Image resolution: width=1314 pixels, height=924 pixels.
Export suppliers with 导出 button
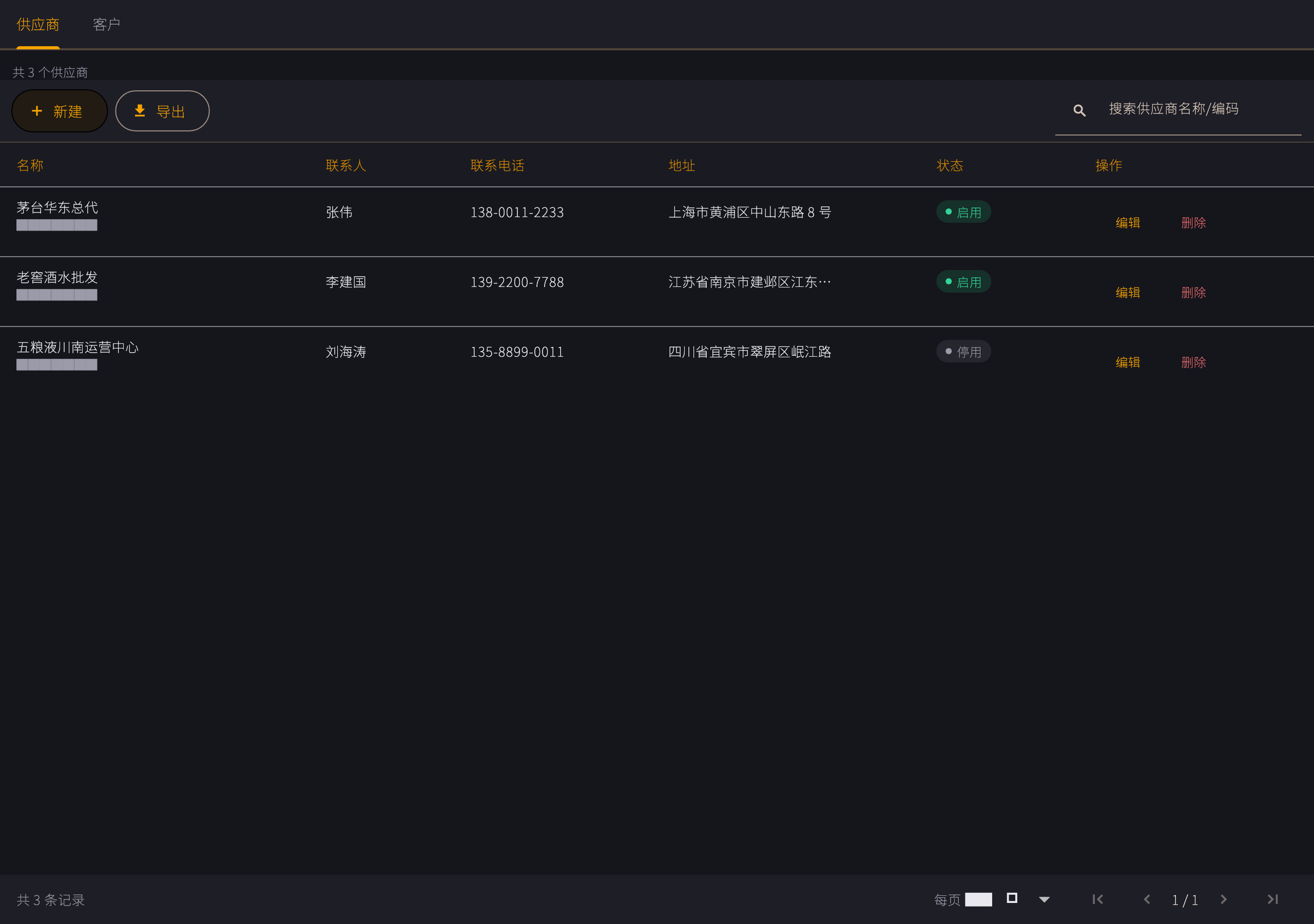pos(162,111)
